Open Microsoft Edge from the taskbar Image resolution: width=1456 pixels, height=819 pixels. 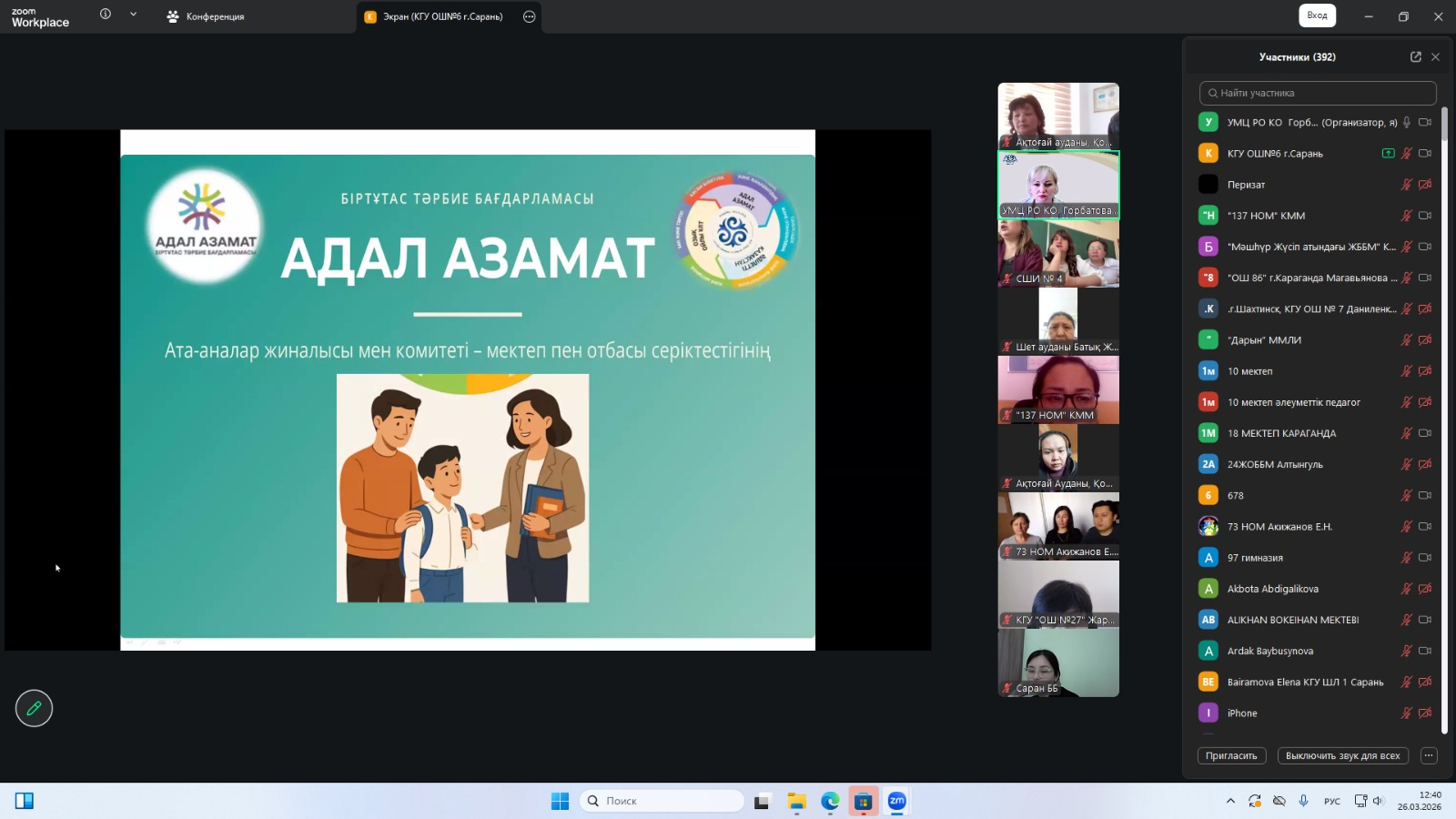click(830, 801)
